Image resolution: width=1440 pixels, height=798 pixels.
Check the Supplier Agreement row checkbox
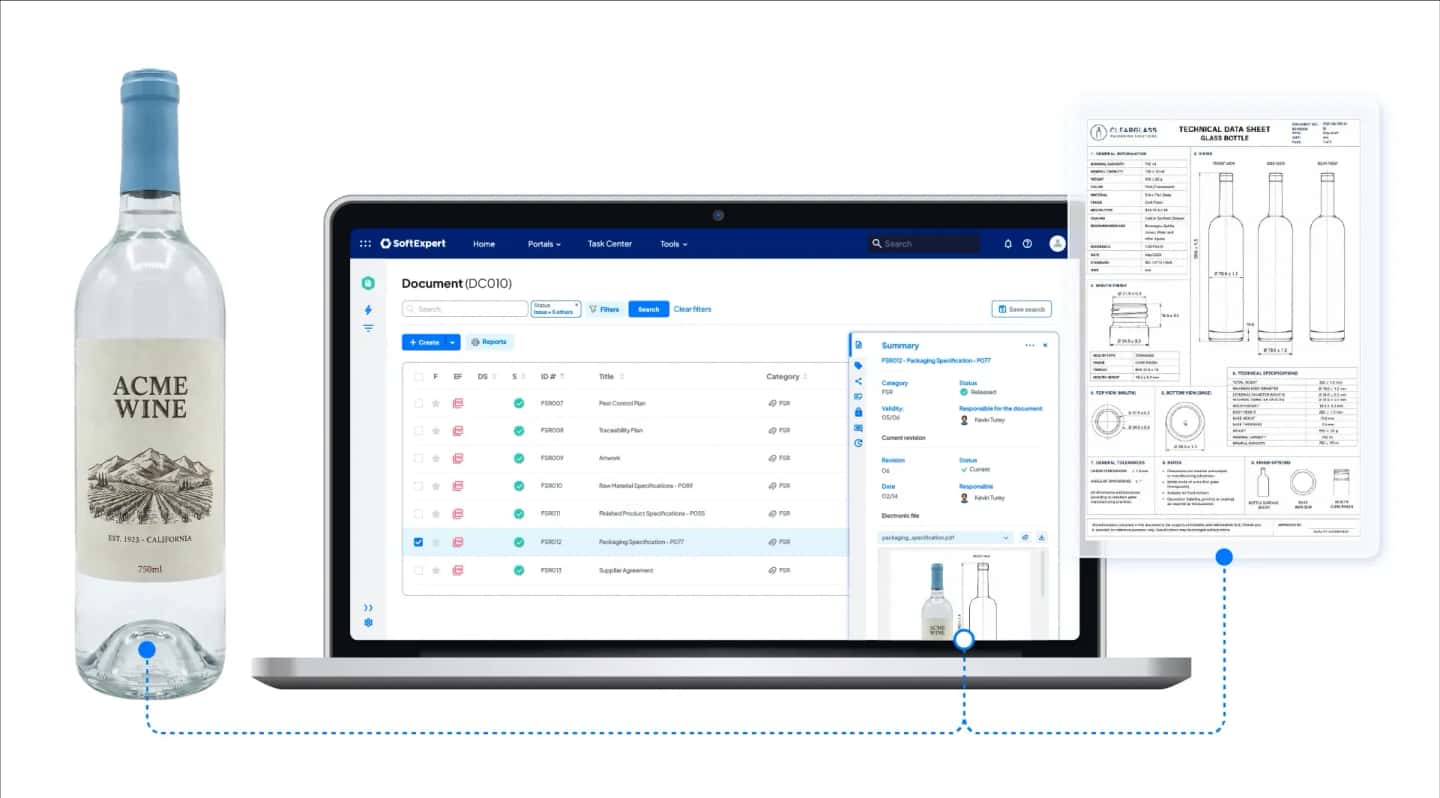(418, 570)
